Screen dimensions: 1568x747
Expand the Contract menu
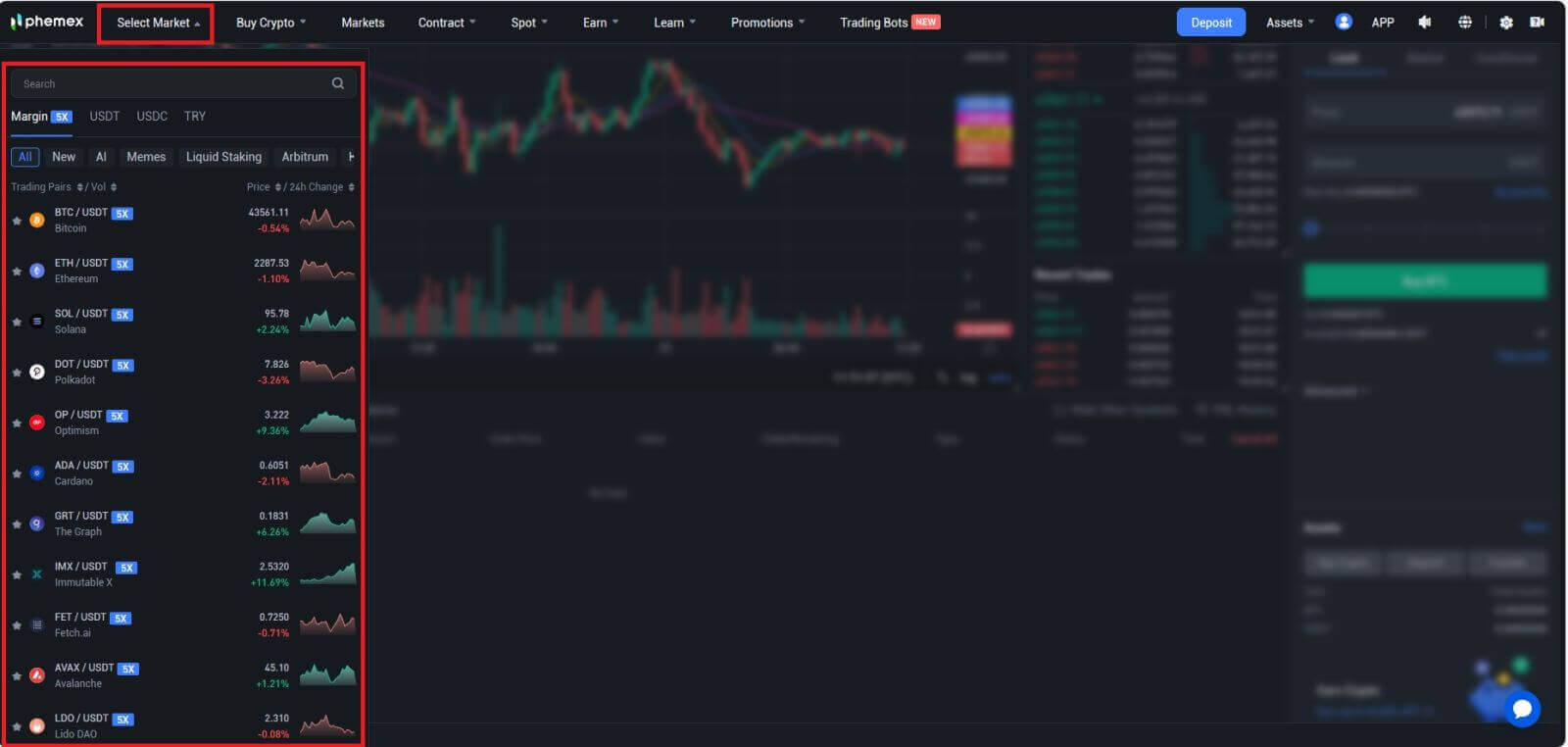click(447, 23)
